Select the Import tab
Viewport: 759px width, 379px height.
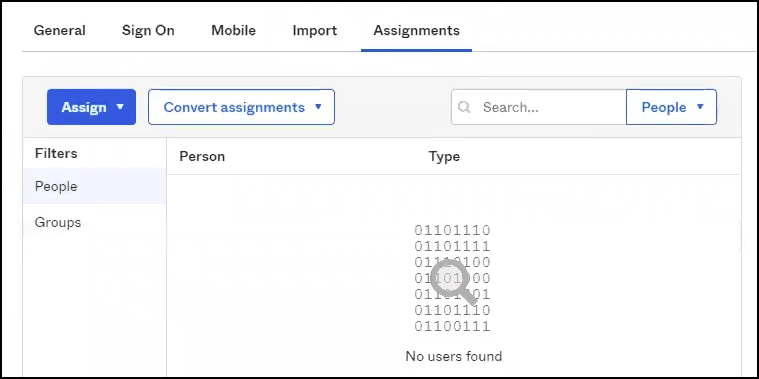[315, 30]
